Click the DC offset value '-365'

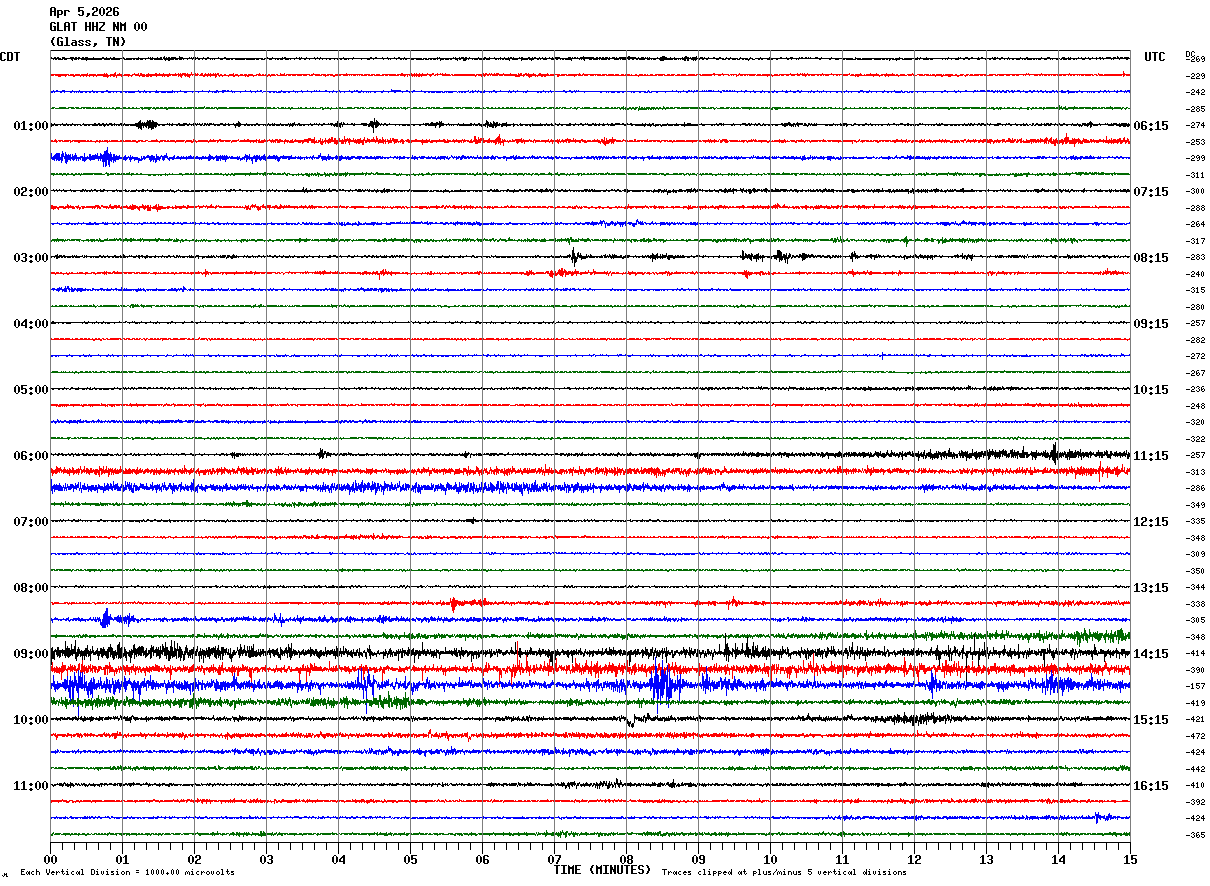[x=1195, y=835]
